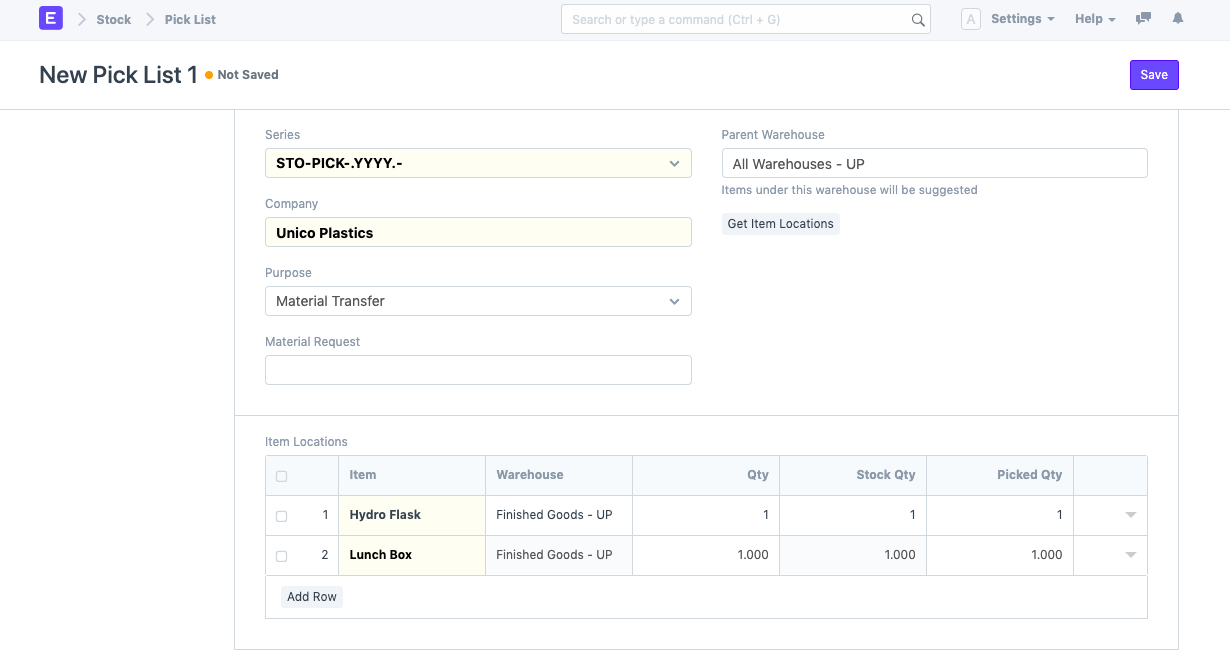This screenshot has height=672, width=1230.
Task: Tick the Lunch Box row checkbox
Action: pos(281,556)
